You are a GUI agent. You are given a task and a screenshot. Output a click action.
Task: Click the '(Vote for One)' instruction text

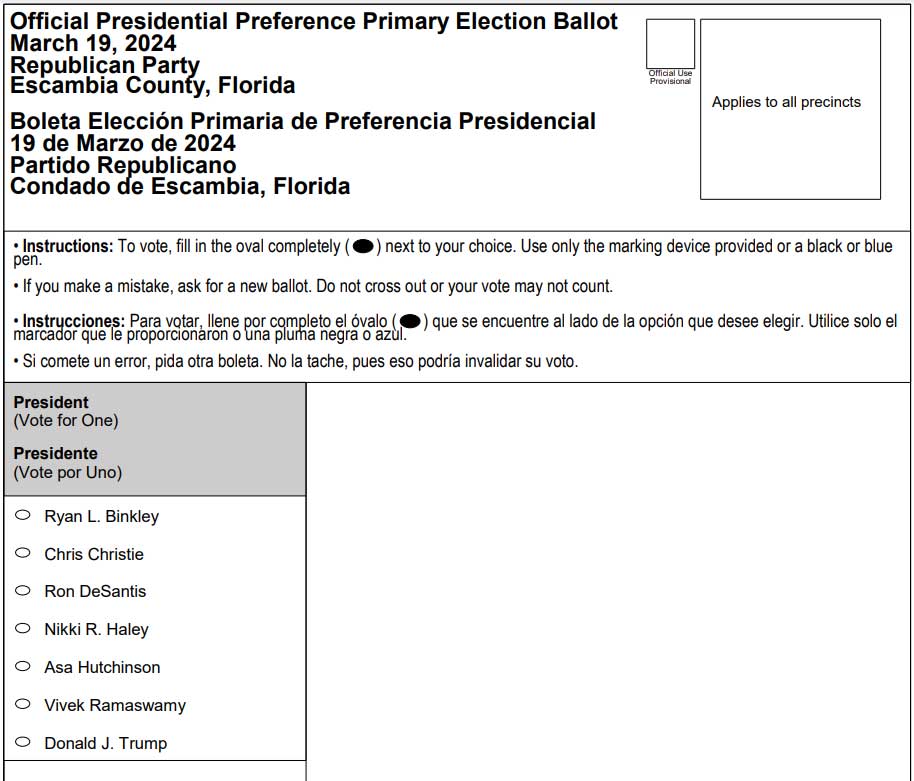66,420
